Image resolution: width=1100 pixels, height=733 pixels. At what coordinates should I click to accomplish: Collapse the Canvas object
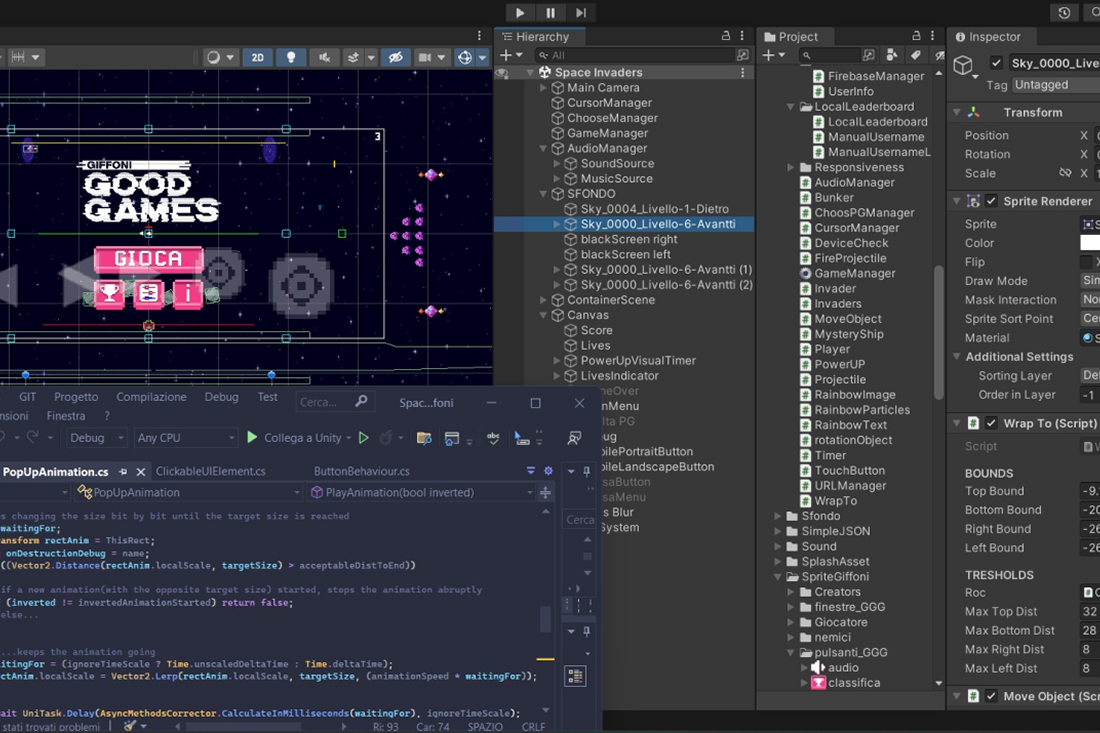[543, 315]
